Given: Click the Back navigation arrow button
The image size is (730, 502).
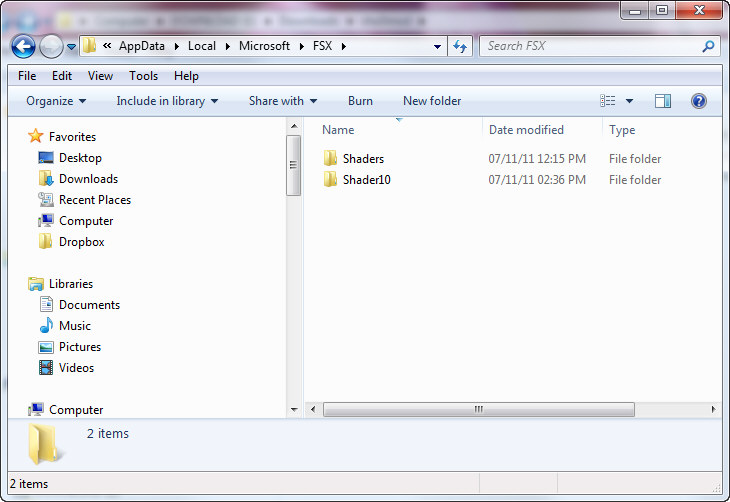Looking at the screenshot, I should [x=23, y=46].
